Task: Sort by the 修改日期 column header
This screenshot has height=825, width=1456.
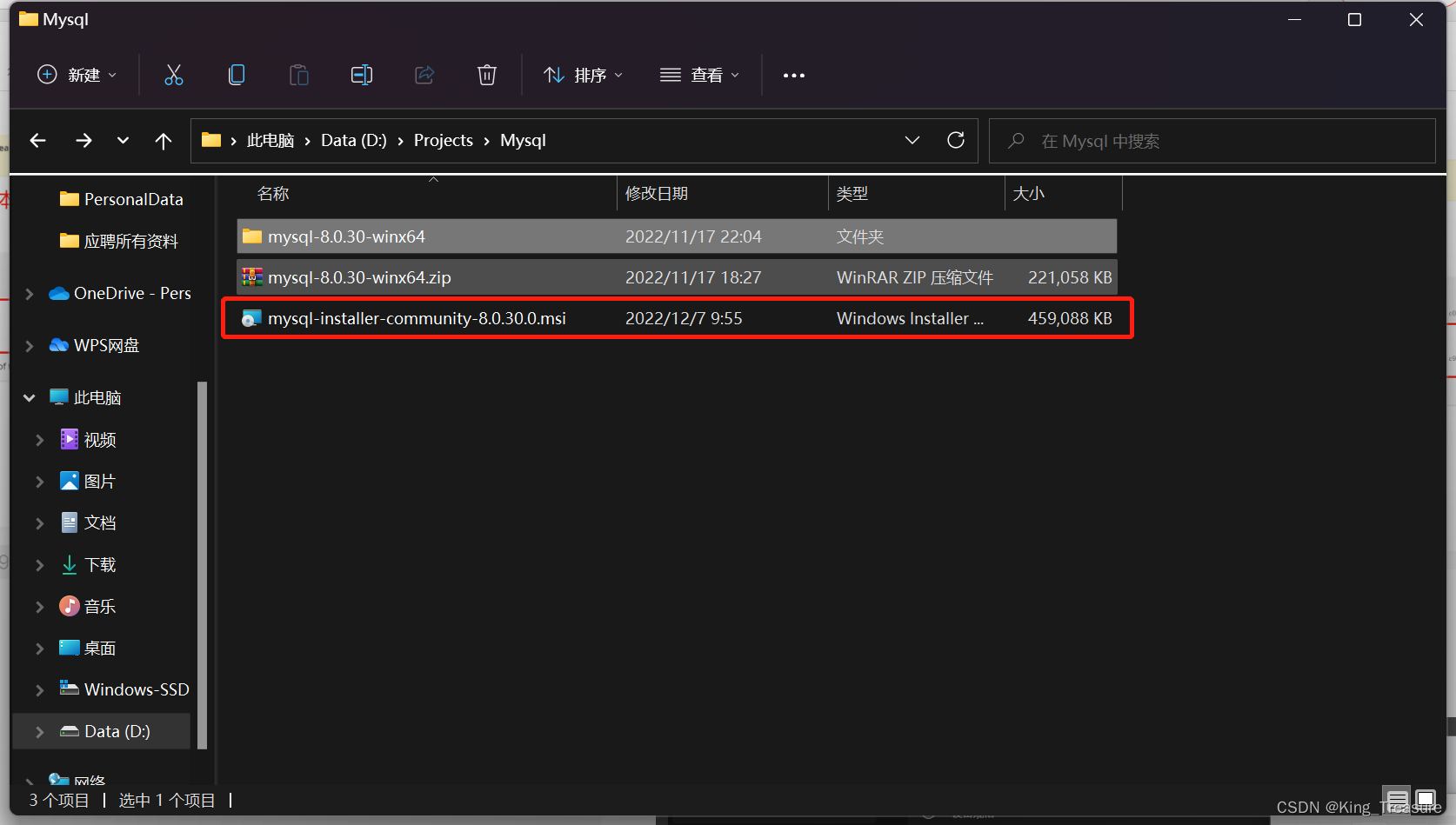Action: [657, 194]
